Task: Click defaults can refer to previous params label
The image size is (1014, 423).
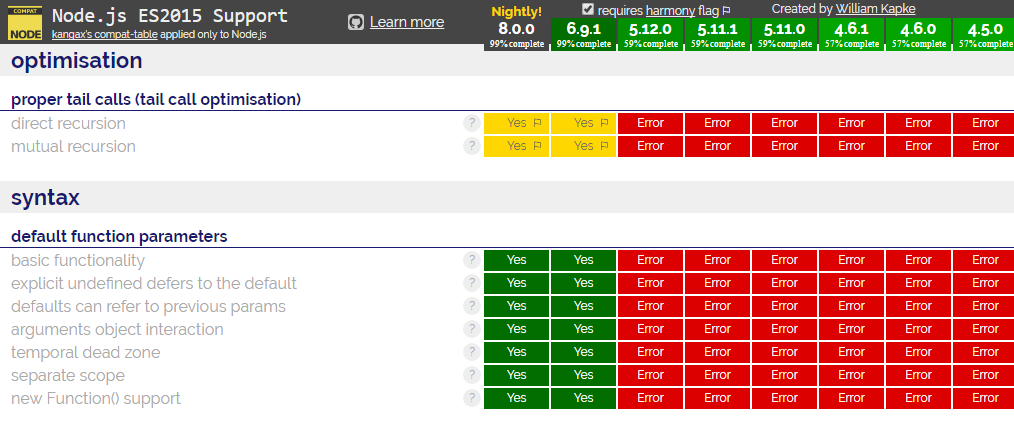Action: click(x=148, y=306)
